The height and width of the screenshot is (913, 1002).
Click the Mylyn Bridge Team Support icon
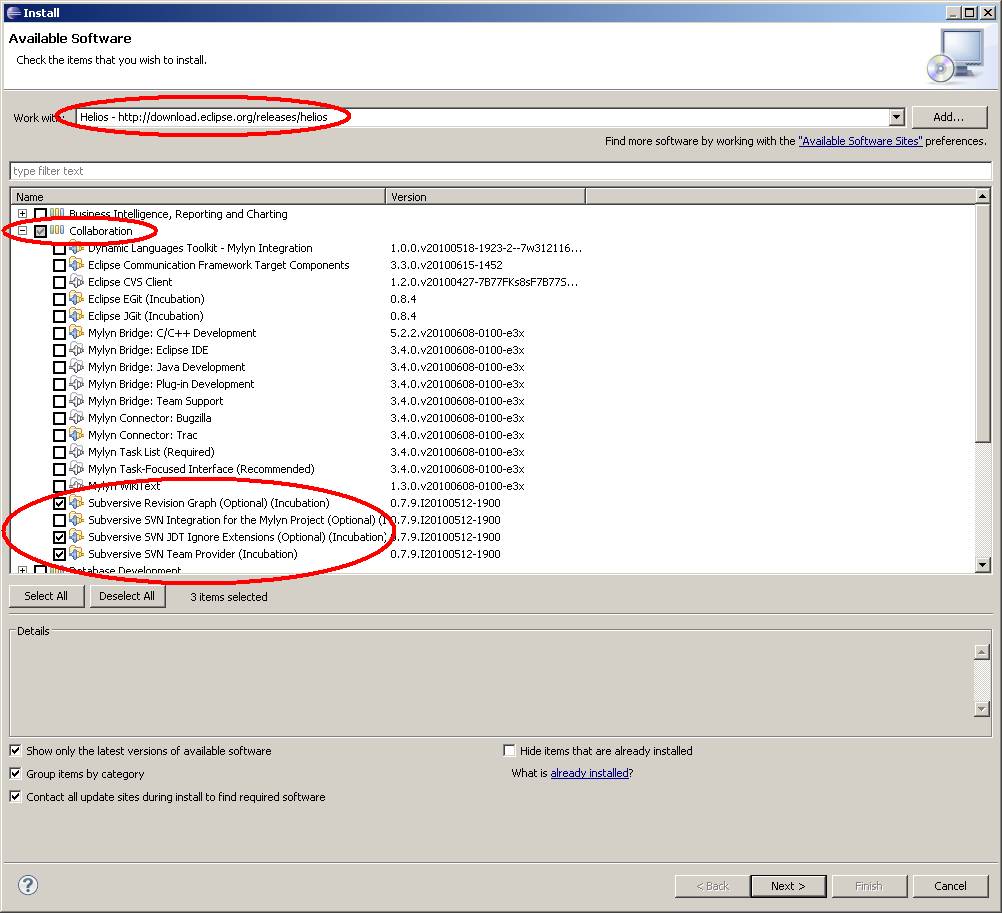[x=77, y=401]
